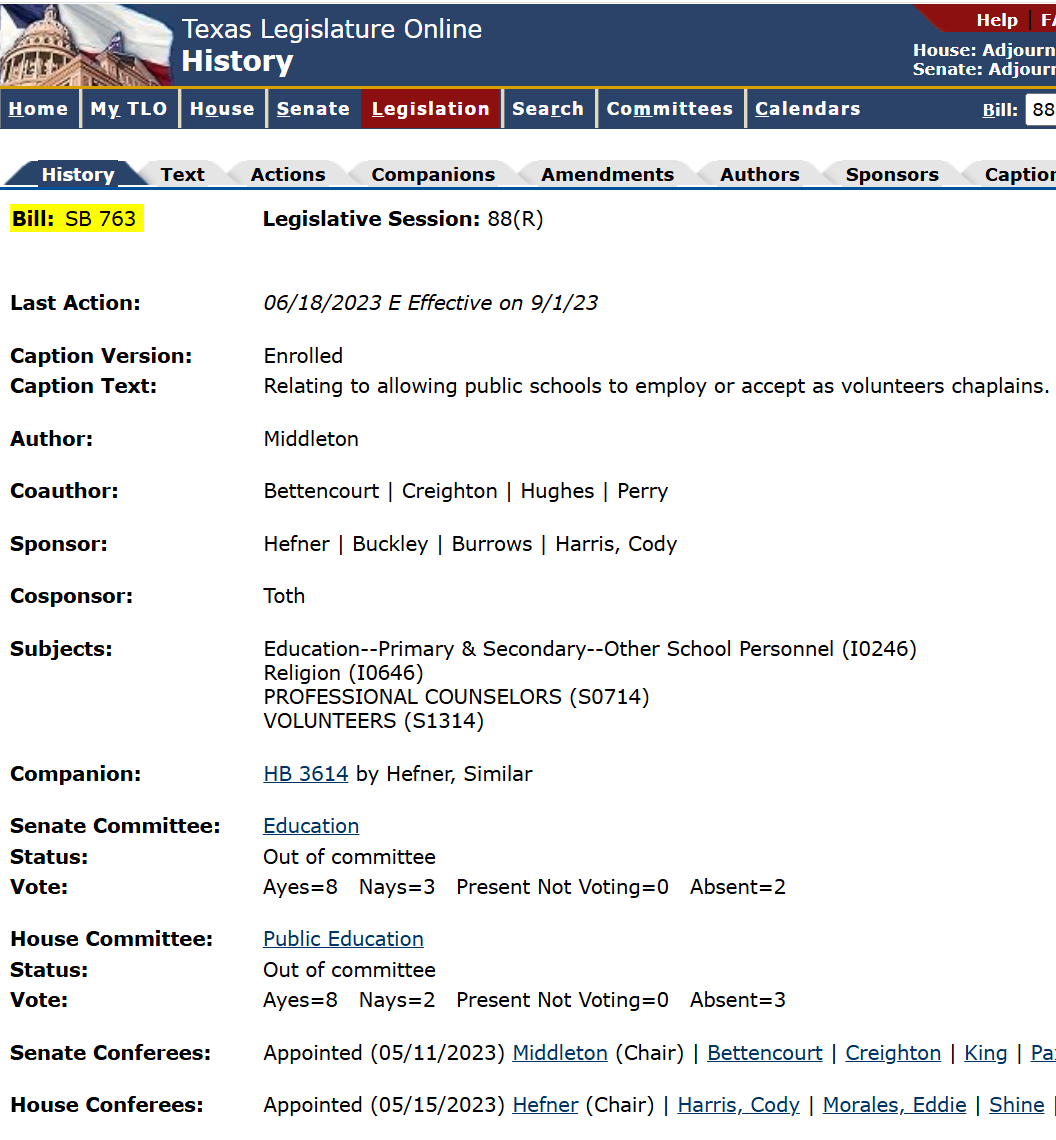Open the Senate menu item
The height and width of the screenshot is (1140, 1056).
point(313,108)
